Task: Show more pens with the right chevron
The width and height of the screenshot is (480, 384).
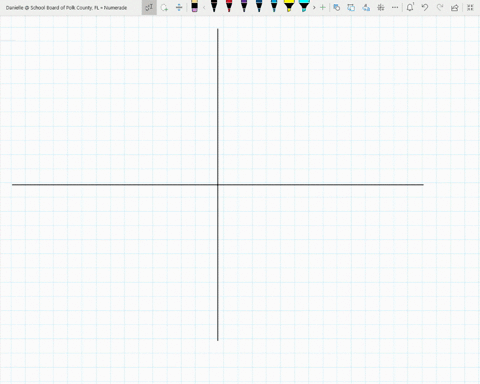Action: [314, 7]
